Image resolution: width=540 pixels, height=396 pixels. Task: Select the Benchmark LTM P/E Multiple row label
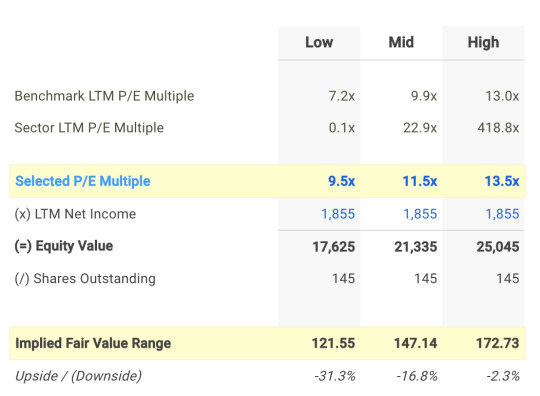tap(104, 96)
